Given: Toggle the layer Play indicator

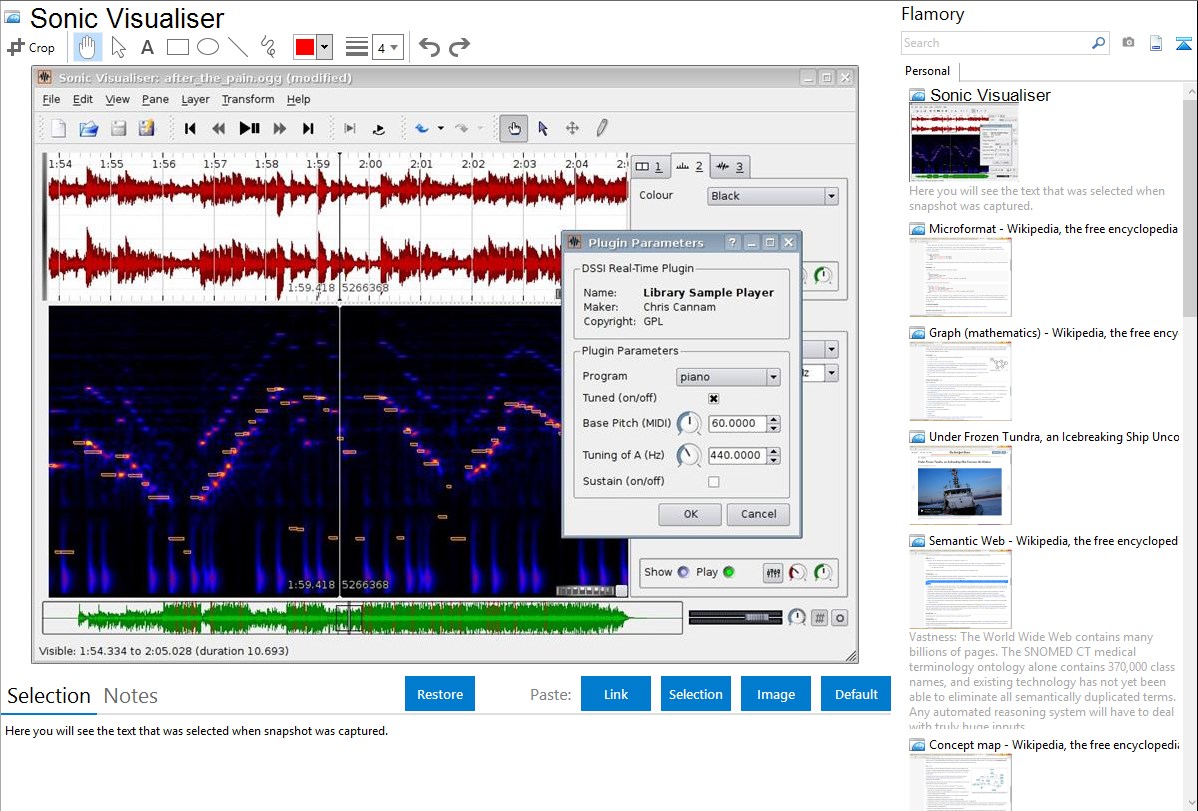Looking at the screenshot, I should point(729,573).
